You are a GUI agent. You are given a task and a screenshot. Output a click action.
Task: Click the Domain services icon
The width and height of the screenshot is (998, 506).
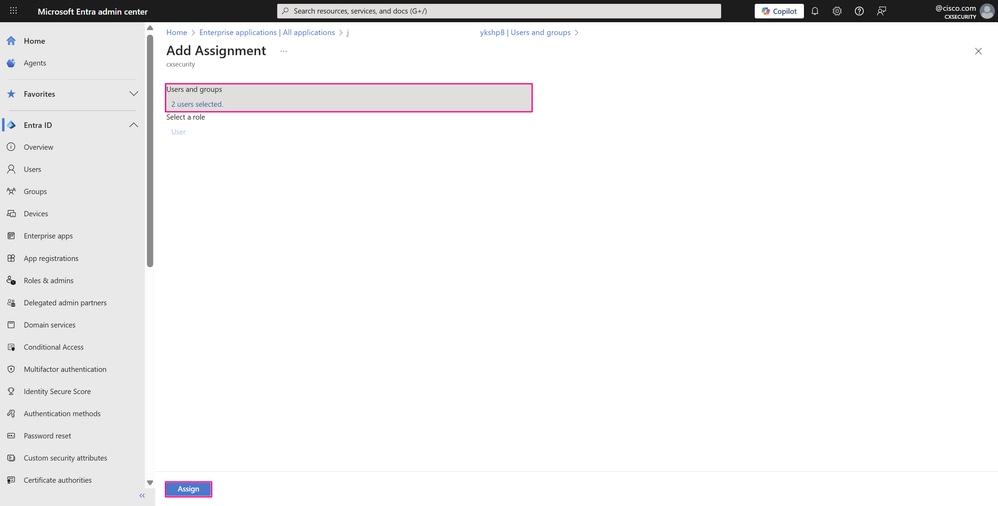click(11, 325)
